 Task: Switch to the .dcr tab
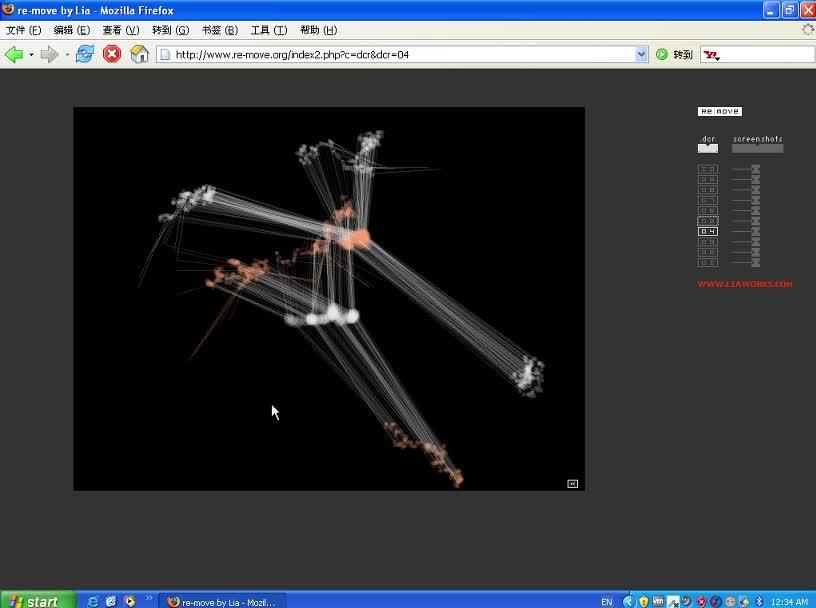(708, 144)
